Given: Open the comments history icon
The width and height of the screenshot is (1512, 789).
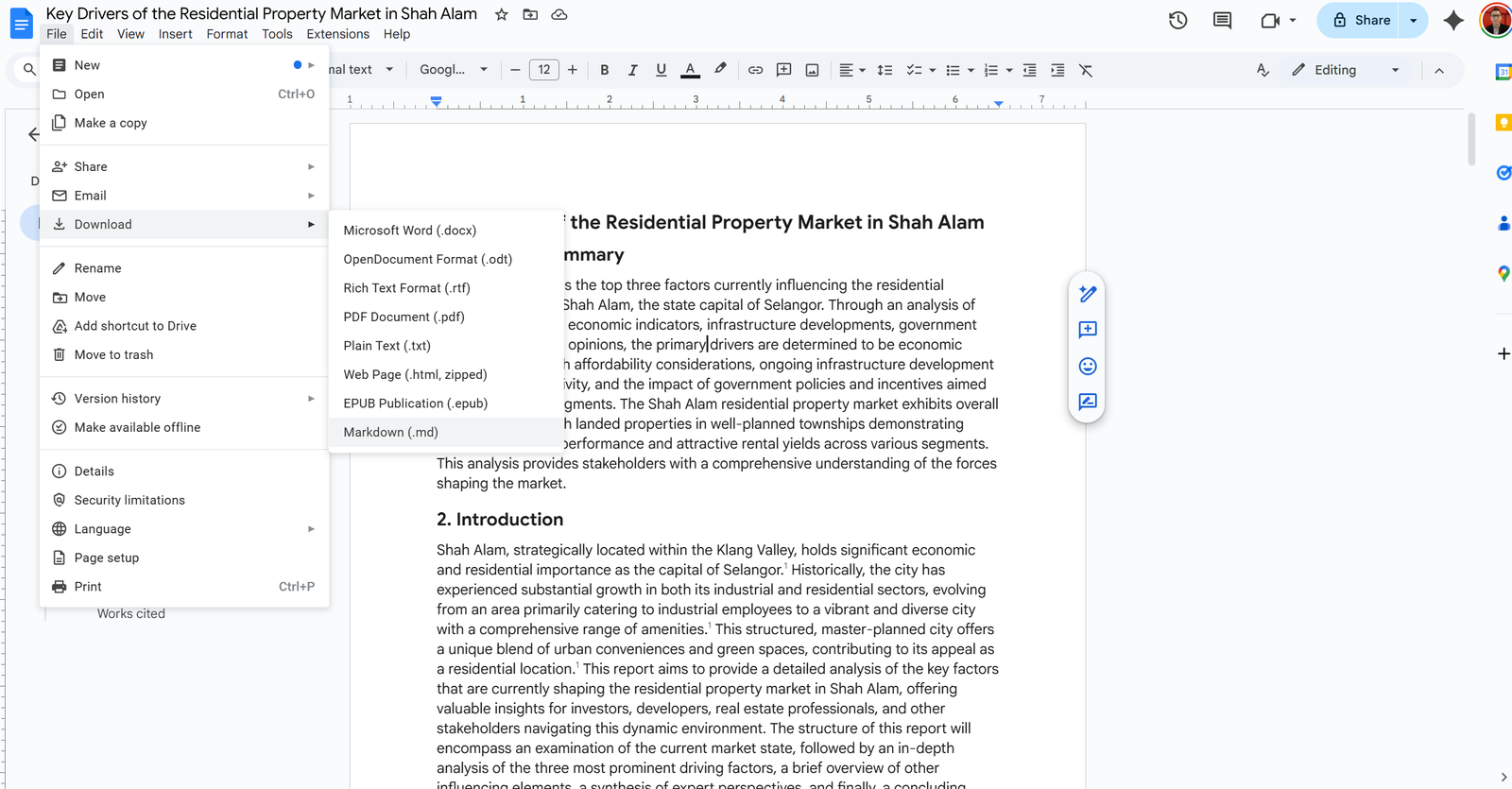Looking at the screenshot, I should [x=1222, y=20].
